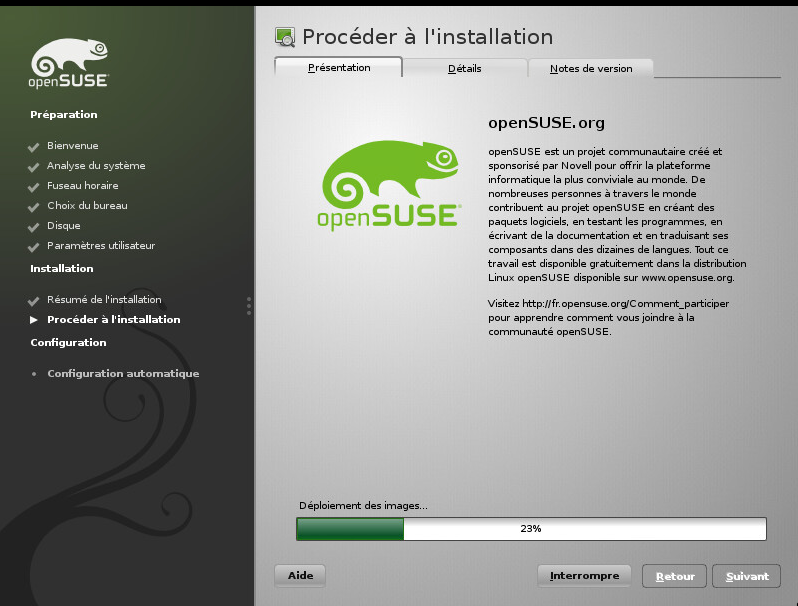
Task: Click the Aide button
Action: coord(300,575)
